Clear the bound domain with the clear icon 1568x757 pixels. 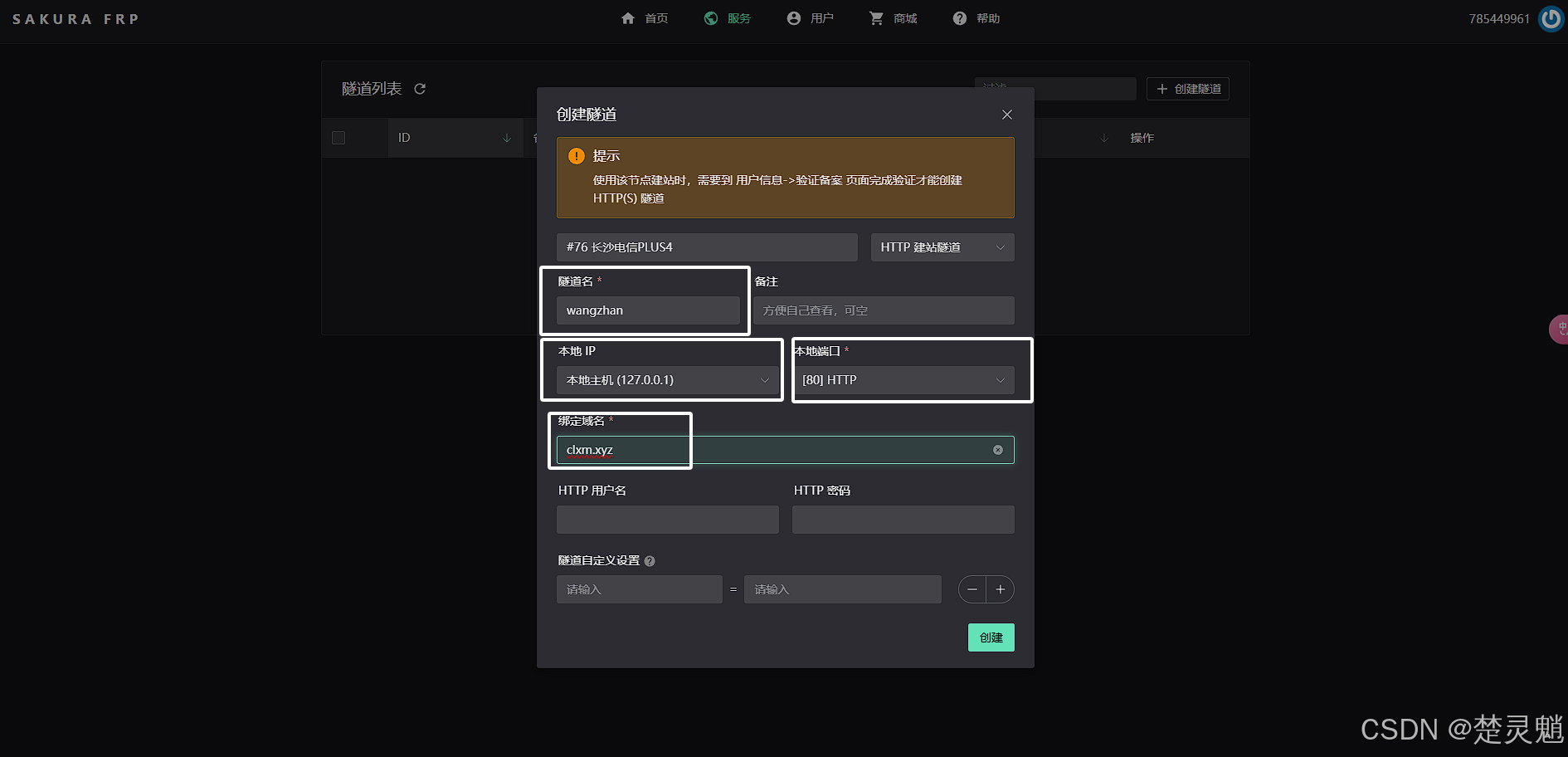click(998, 450)
